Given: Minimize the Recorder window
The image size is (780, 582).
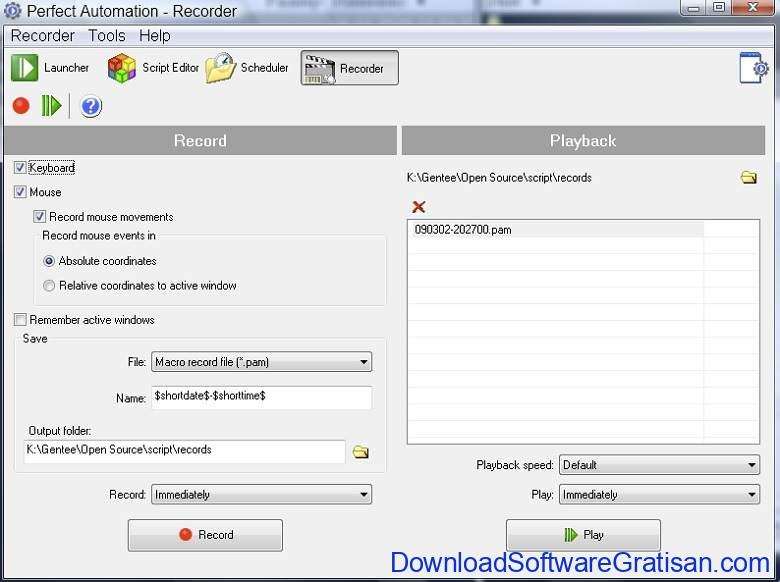Looking at the screenshot, I should click(694, 8).
